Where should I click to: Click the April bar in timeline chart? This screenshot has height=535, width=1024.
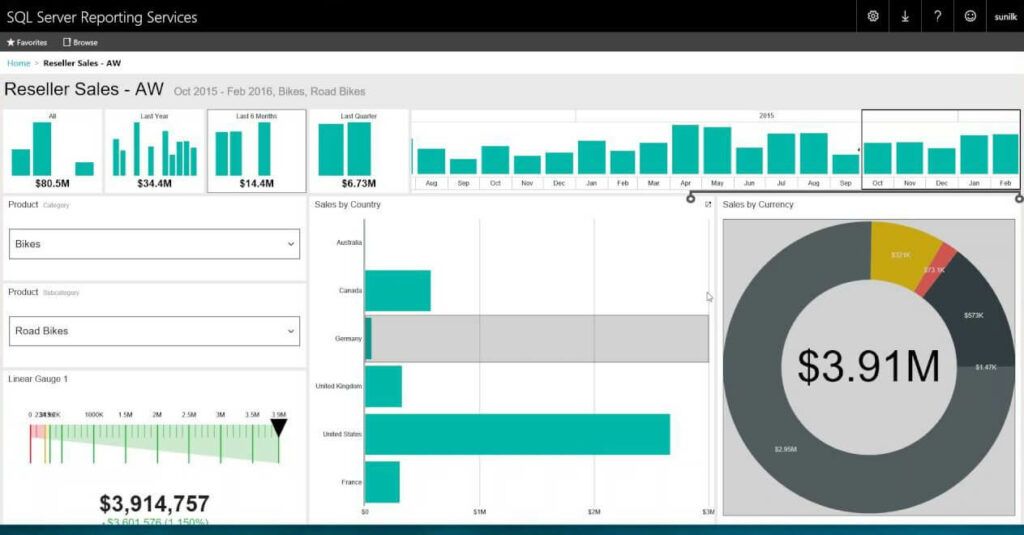(685, 150)
